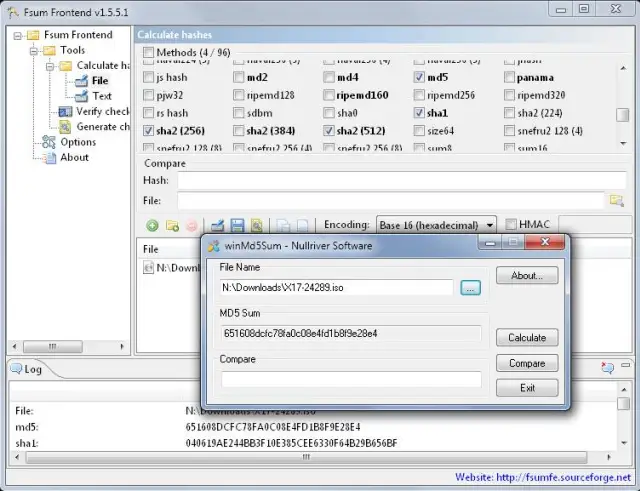
Task: Click the Compare button in winMd5Sum
Action: click(x=526, y=363)
